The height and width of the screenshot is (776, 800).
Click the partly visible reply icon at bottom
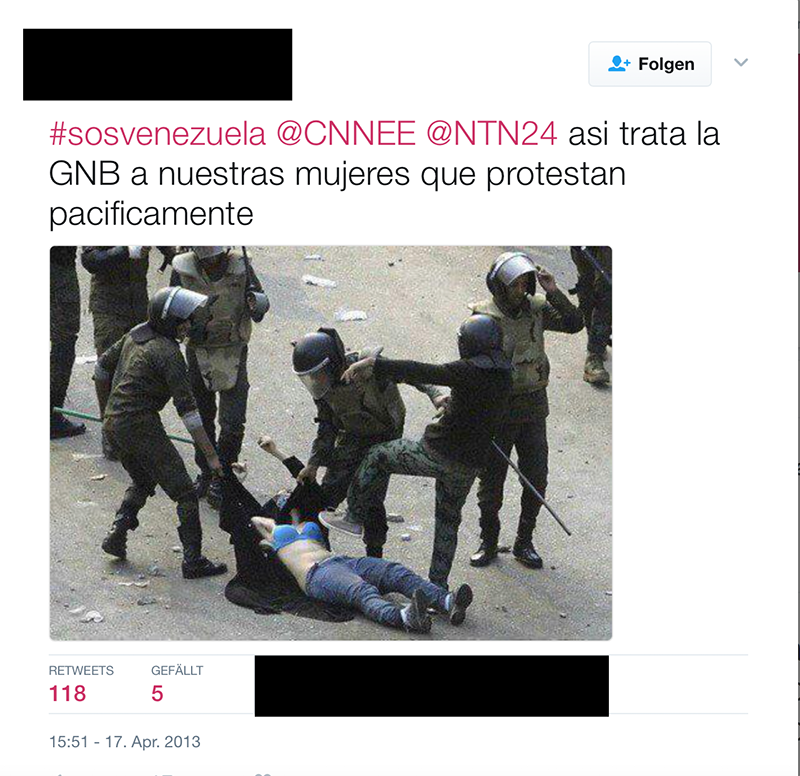[x=59, y=774]
